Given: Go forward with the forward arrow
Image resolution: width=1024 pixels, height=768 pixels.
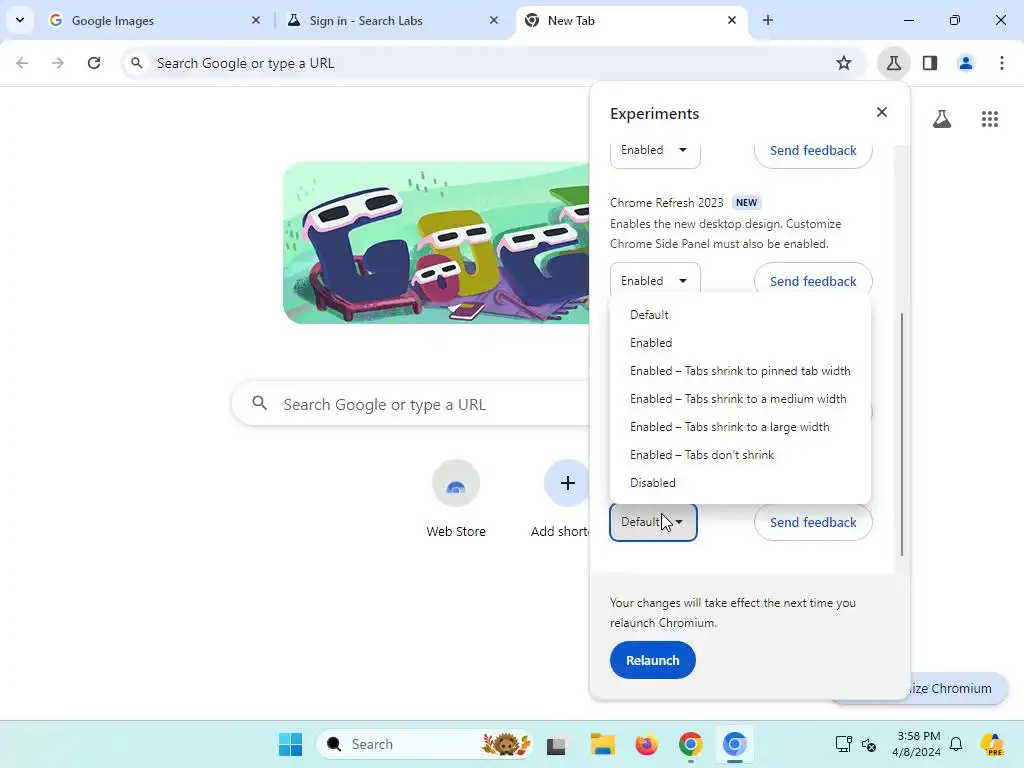Looking at the screenshot, I should pos(58,63).
